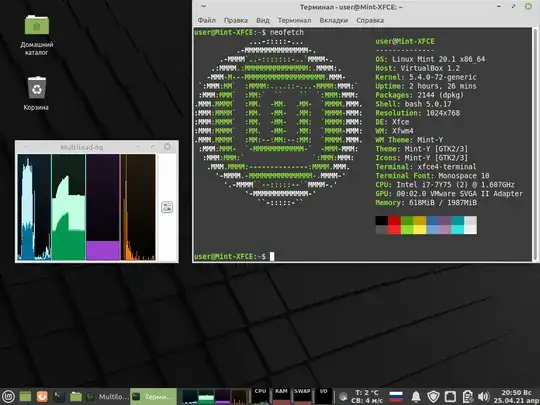Open the Справка menu in terminal
This screenshot has width=540, height=405.
370,20
